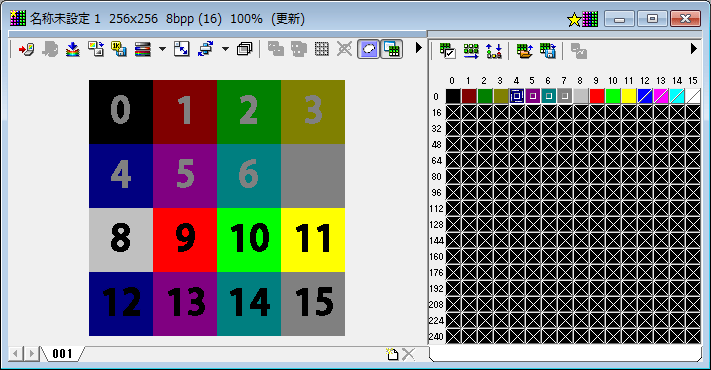Select black palette swatch index 0
711x370 pixels.
453,96
